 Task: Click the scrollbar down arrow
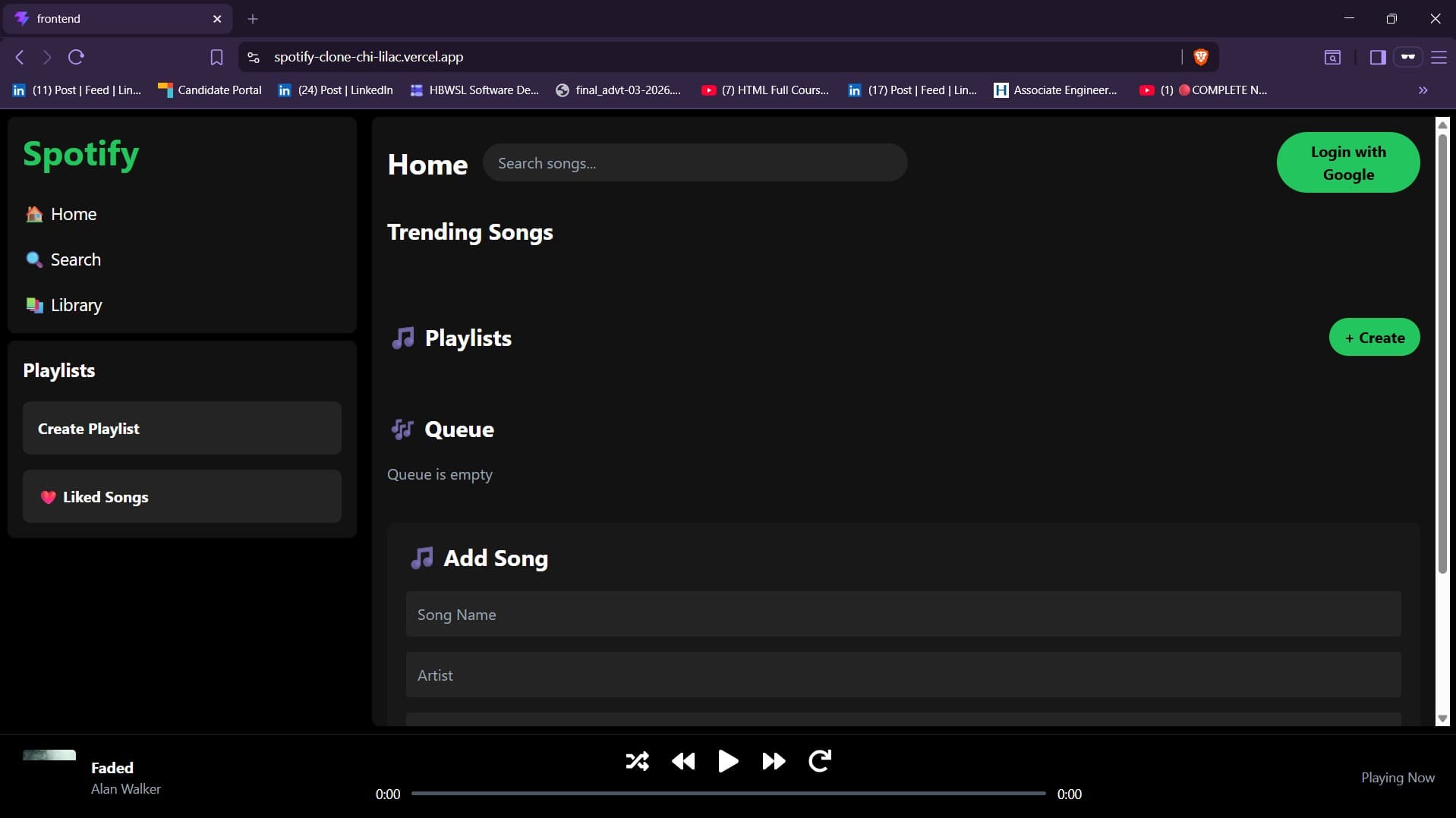click(1442, 719)
